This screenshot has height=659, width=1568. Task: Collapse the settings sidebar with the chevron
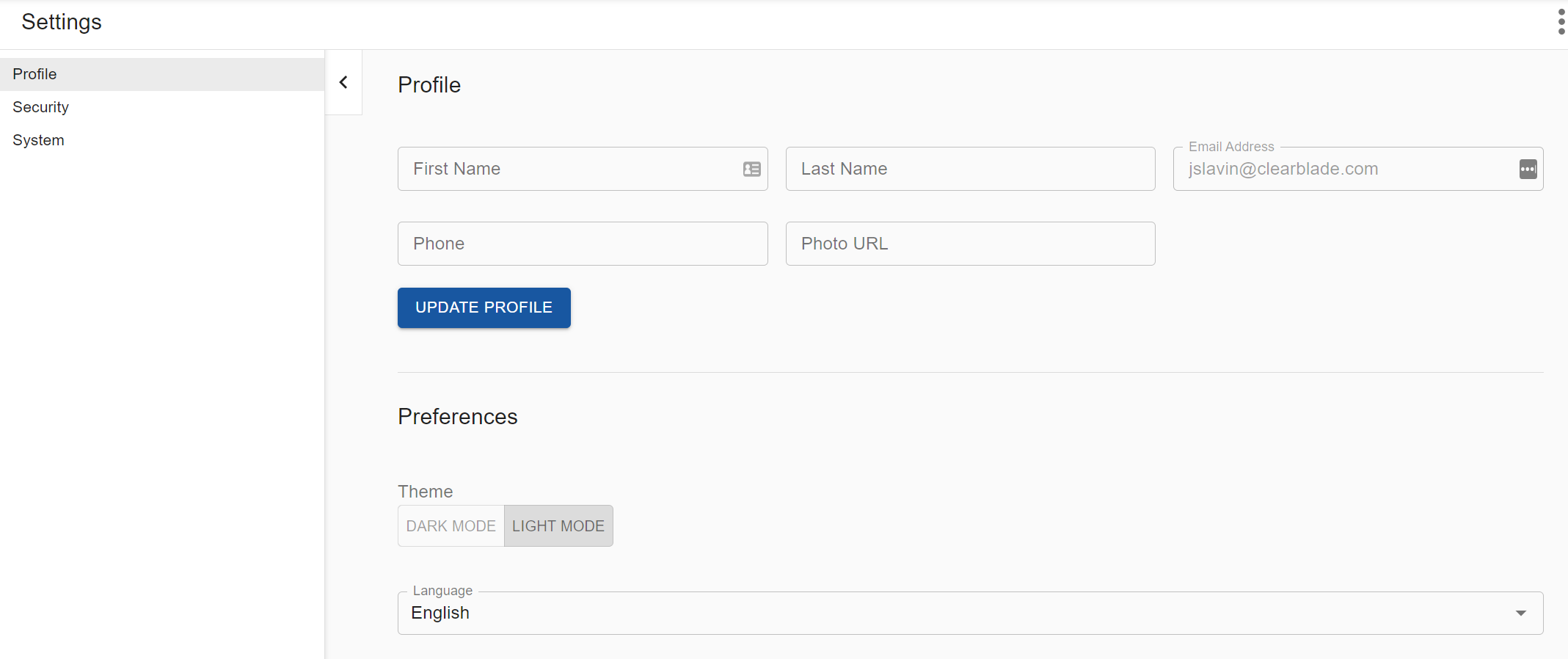[x=343, y=82]
